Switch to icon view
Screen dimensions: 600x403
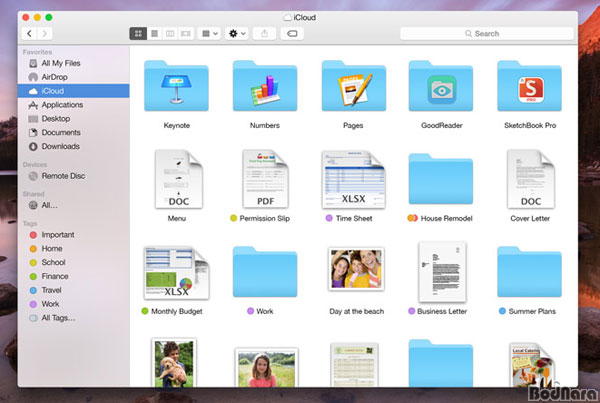(x=138, y=34)
